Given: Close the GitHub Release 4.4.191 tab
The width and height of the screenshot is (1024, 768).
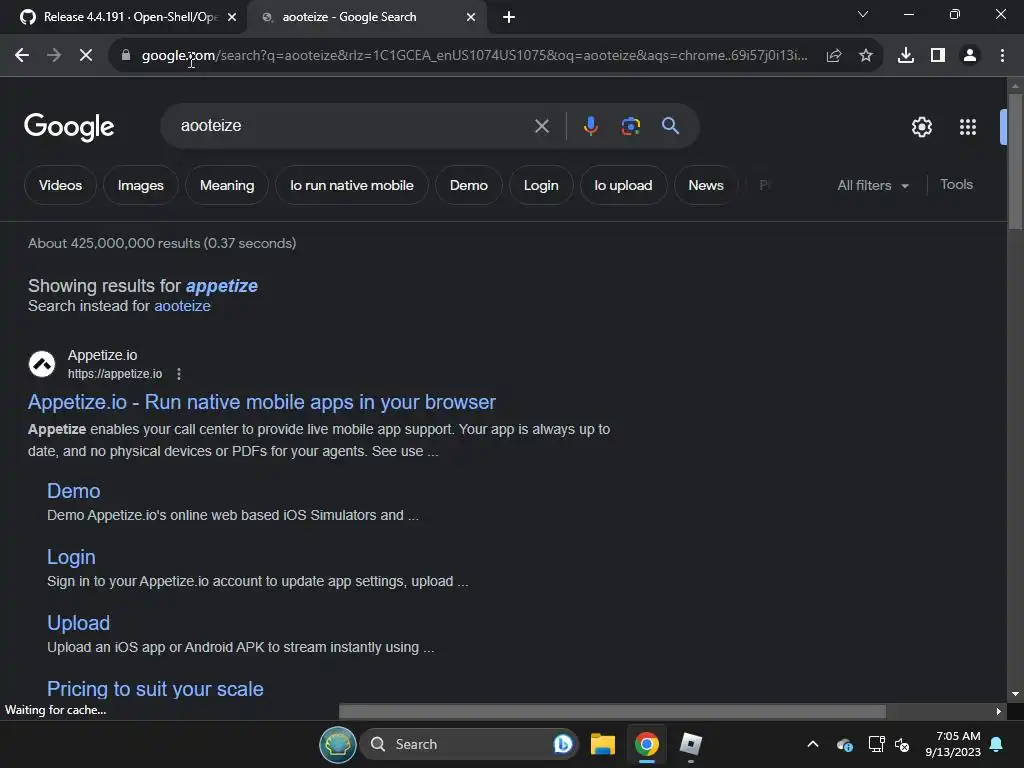Looking at the screenshot, I should [x=232, y=17].
